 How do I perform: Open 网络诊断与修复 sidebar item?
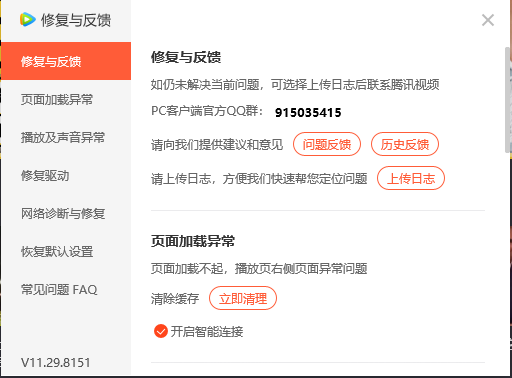66,213
